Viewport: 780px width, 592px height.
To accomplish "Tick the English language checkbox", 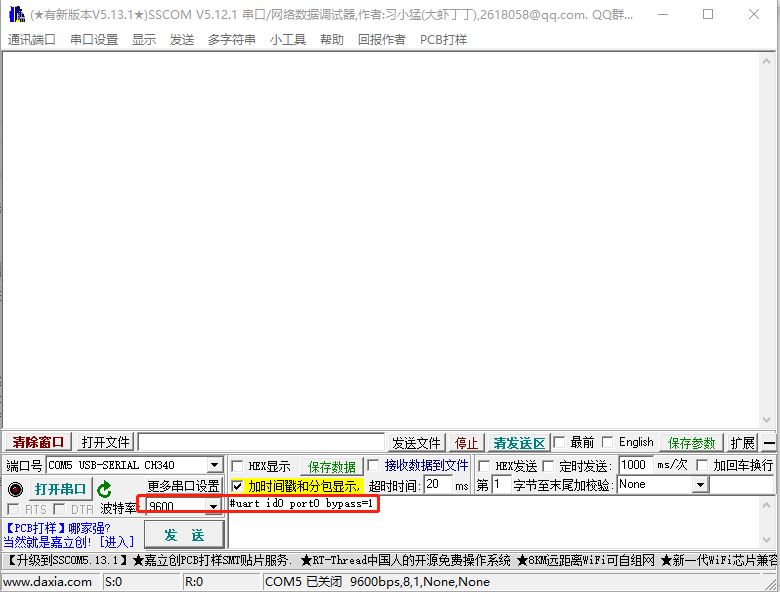I will (x=608, y=443).
